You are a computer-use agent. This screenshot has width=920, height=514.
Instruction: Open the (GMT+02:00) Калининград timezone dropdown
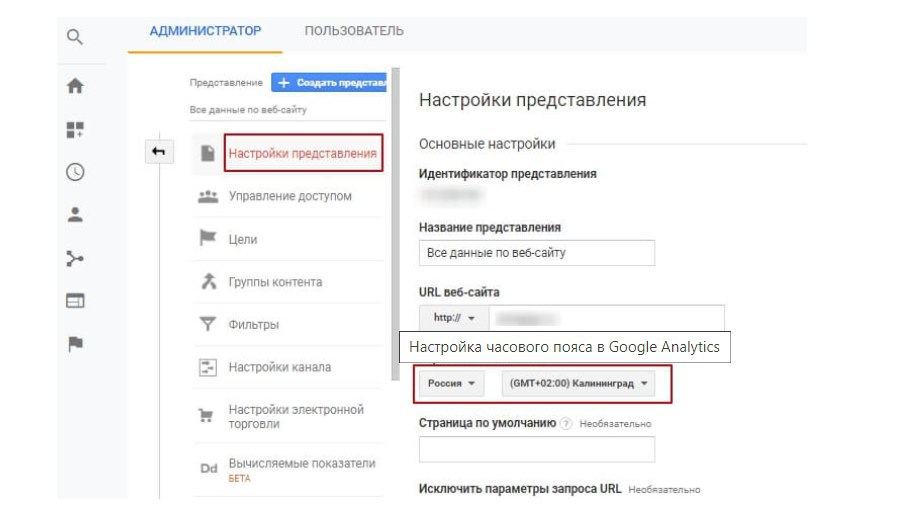point(578,384)
